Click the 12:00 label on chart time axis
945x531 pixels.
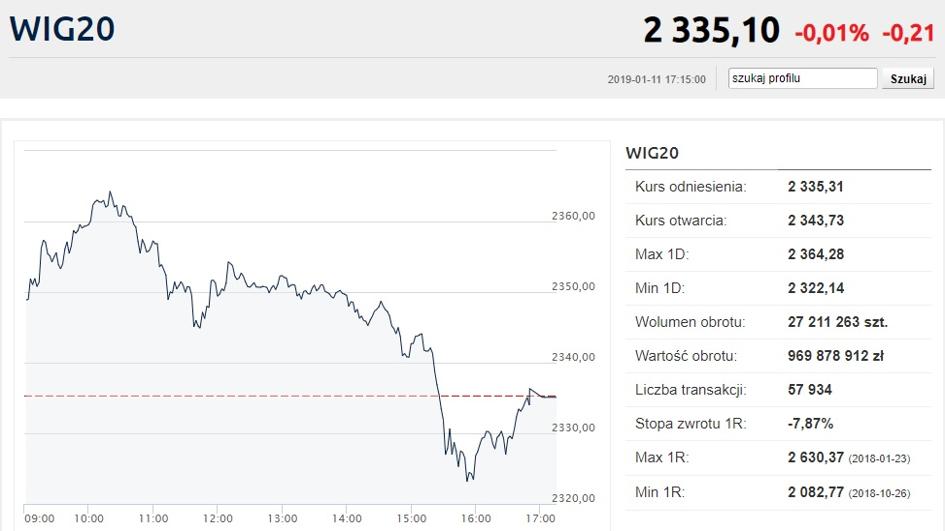point(218,518)
